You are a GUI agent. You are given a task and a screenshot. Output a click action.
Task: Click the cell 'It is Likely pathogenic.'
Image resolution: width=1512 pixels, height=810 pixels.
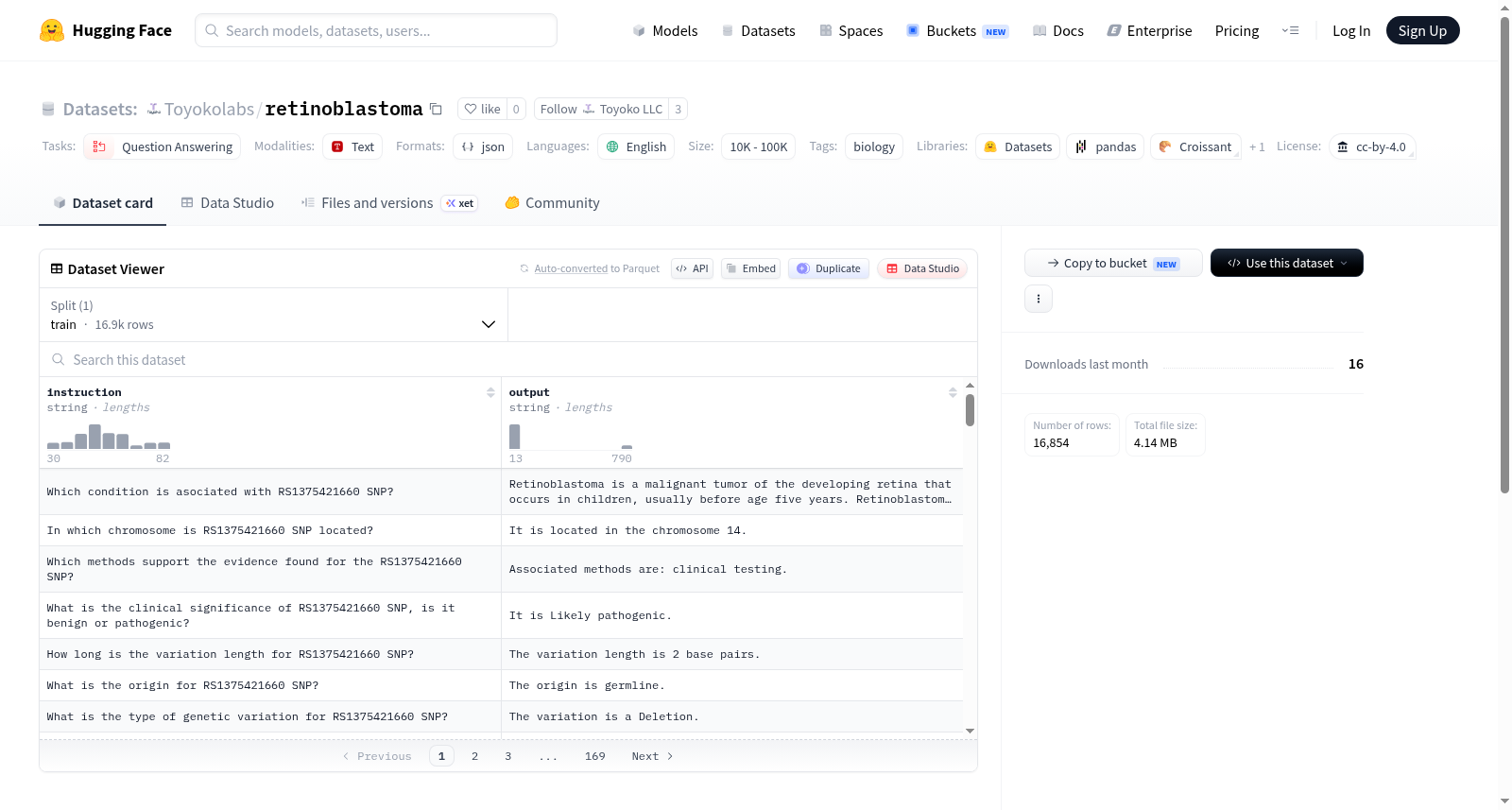tap(732, 615)
